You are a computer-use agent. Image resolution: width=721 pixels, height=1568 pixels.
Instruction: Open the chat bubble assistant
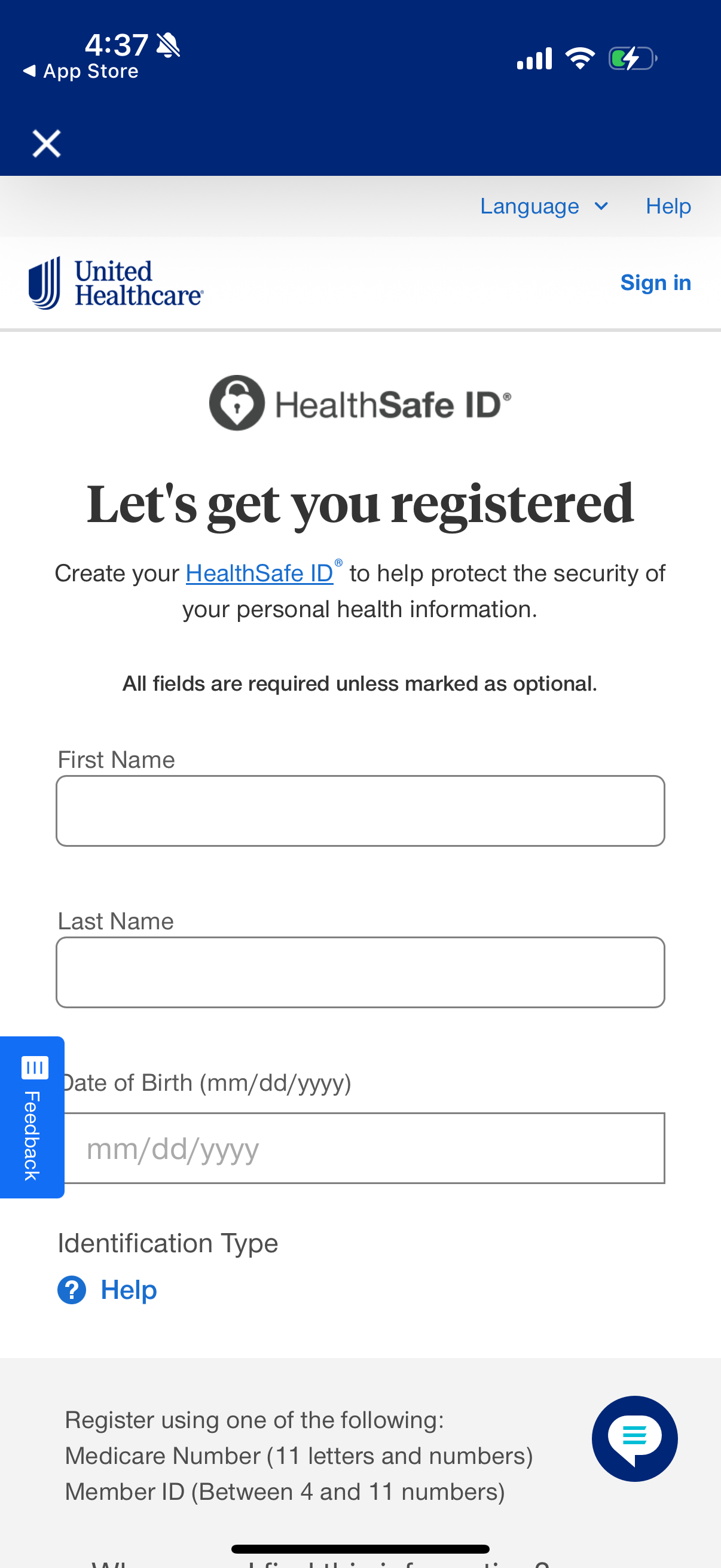coord(634,1439)
